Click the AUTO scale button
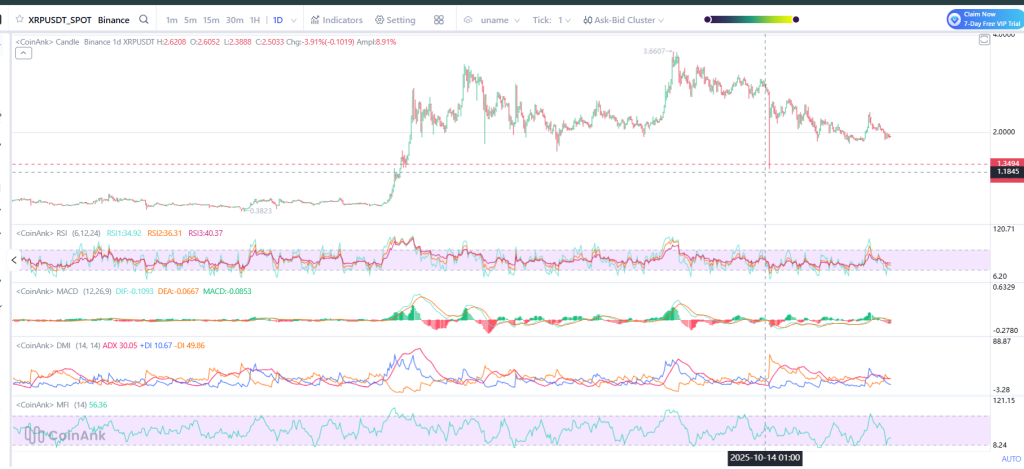The image size is (1024, 469). [x=1010, y=459]
